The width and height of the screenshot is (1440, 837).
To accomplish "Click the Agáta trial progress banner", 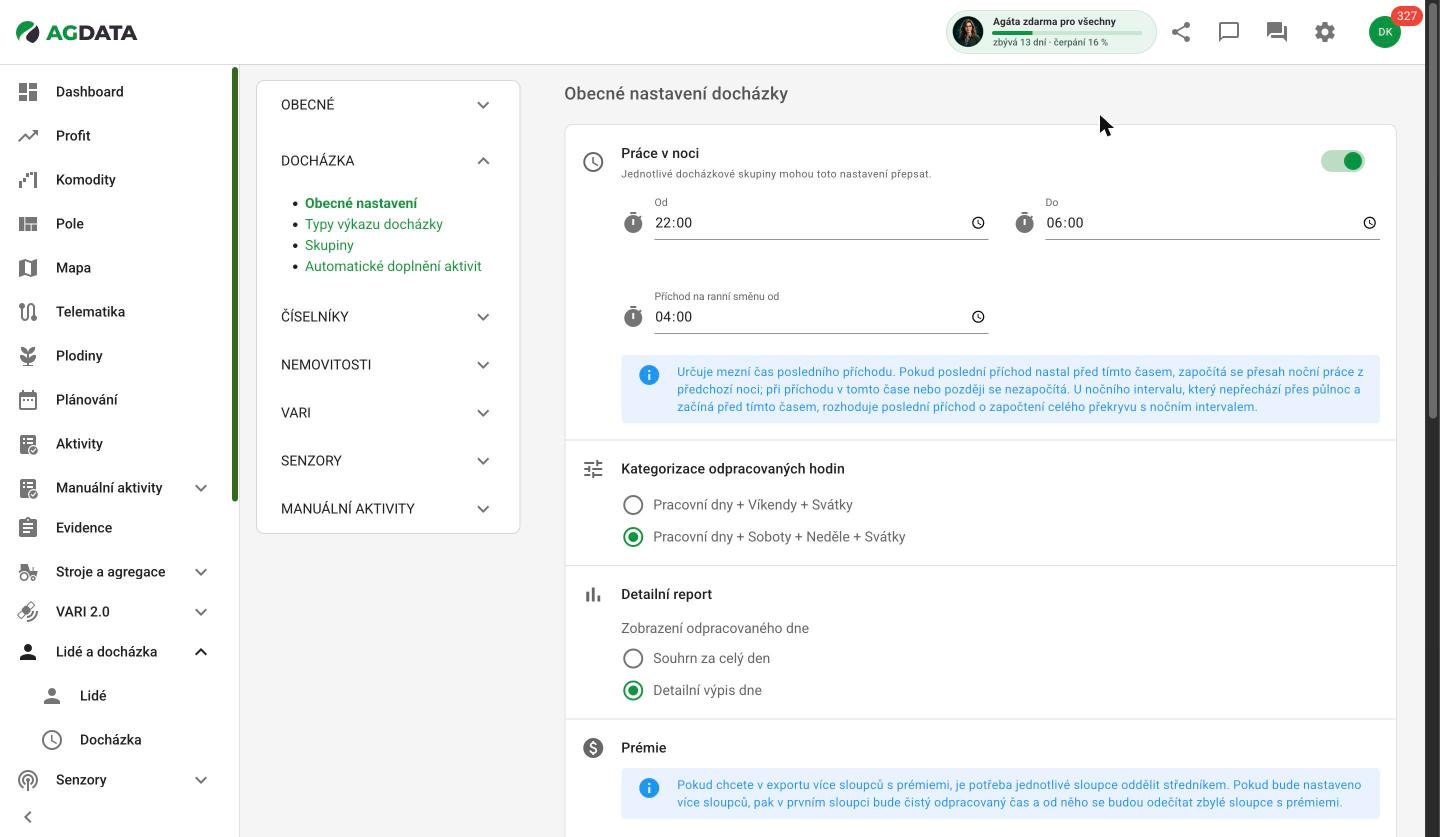I will click(1051, 32).
